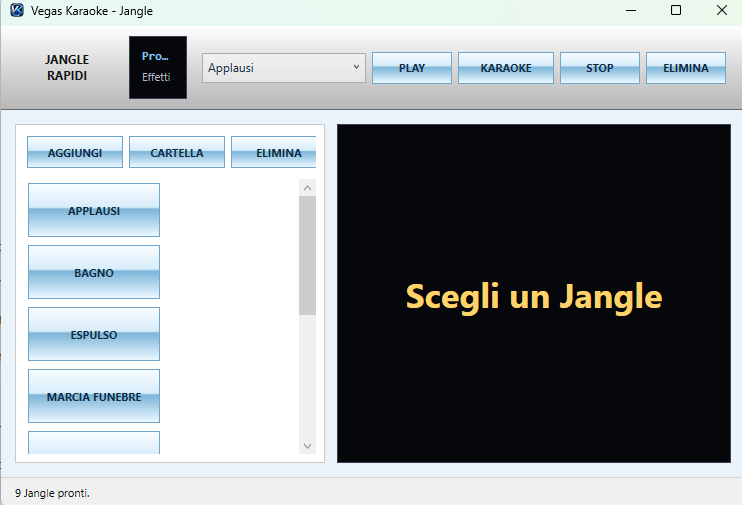
Task: Click the '9 Jangle pronti.' status text
Action: [52, 493]
